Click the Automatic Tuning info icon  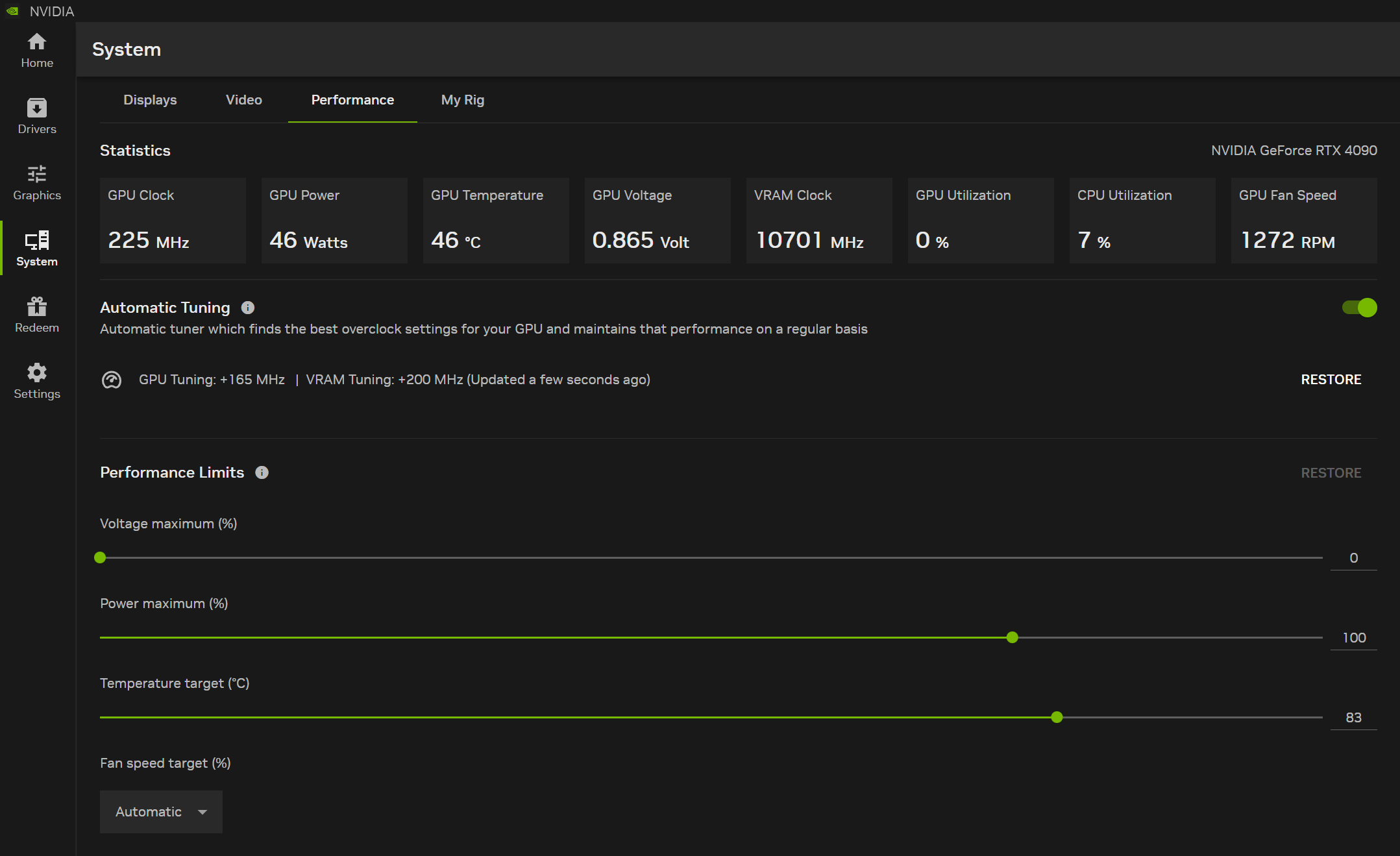tap(248, 308)
